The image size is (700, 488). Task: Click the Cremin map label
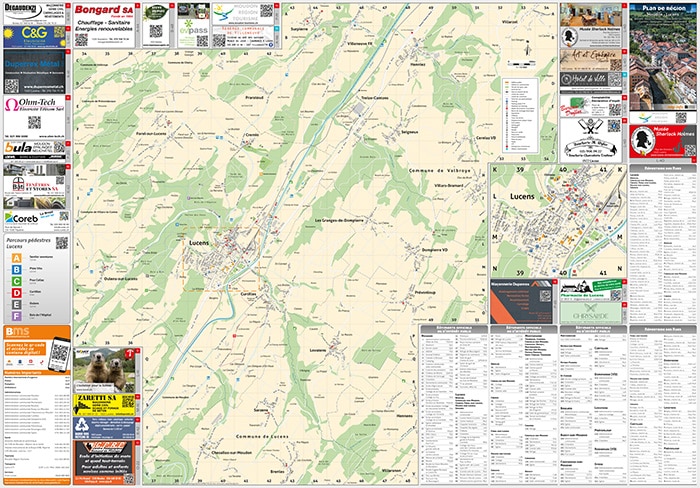[252, 135]
